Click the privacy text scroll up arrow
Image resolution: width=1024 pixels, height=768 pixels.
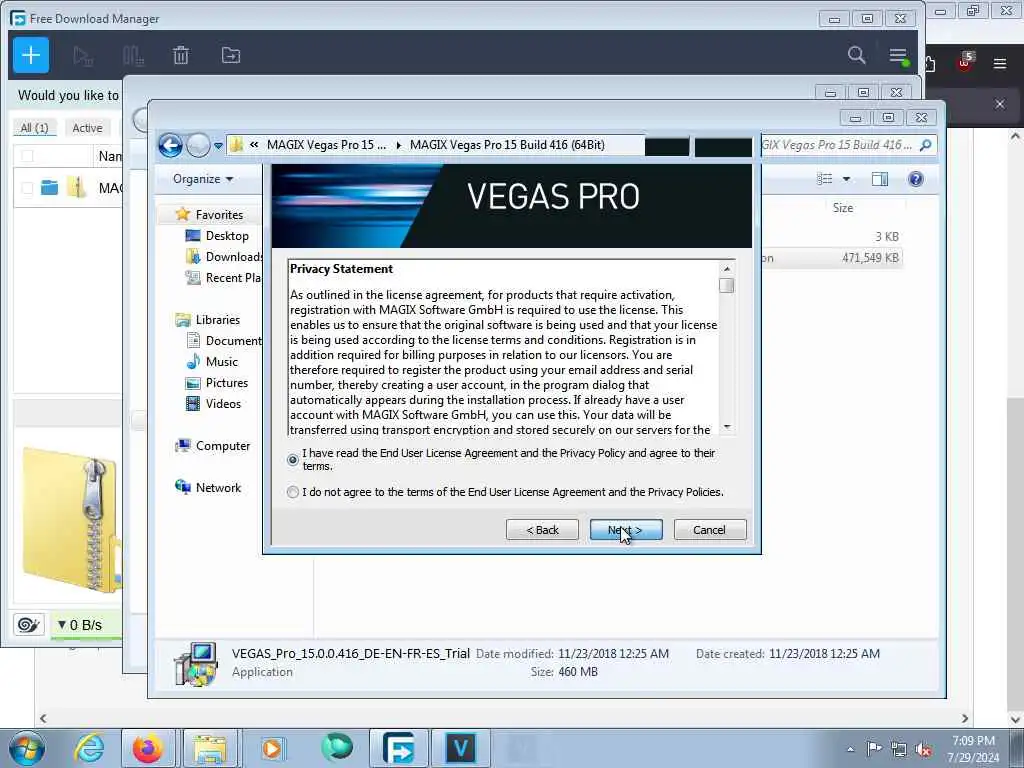(726, 268)
